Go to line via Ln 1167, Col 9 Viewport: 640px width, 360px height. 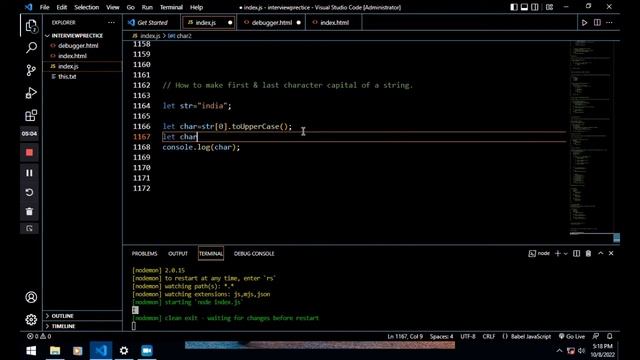[405, 336]
